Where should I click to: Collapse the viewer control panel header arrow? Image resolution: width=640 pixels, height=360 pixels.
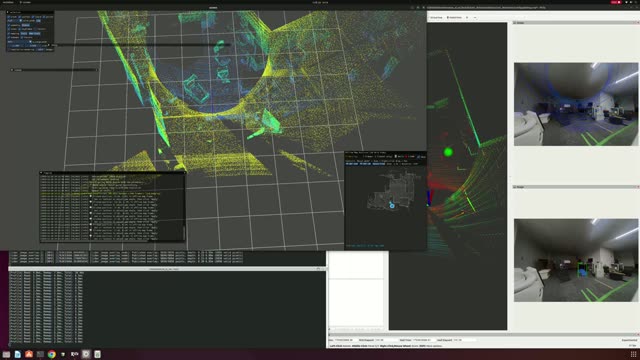pyautogui.click(x=8, y=12)
